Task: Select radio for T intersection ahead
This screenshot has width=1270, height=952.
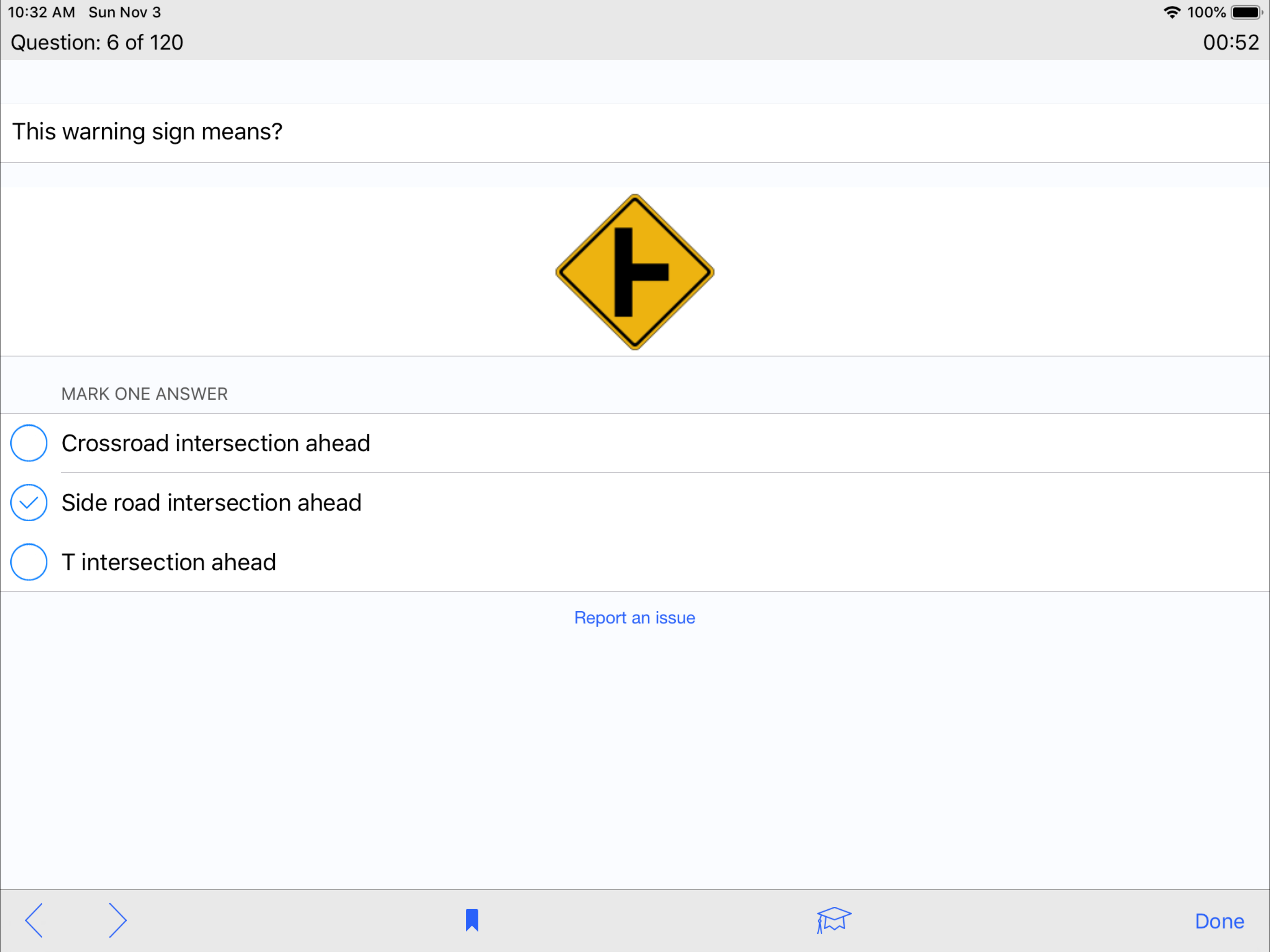Action: click(29, 562)
